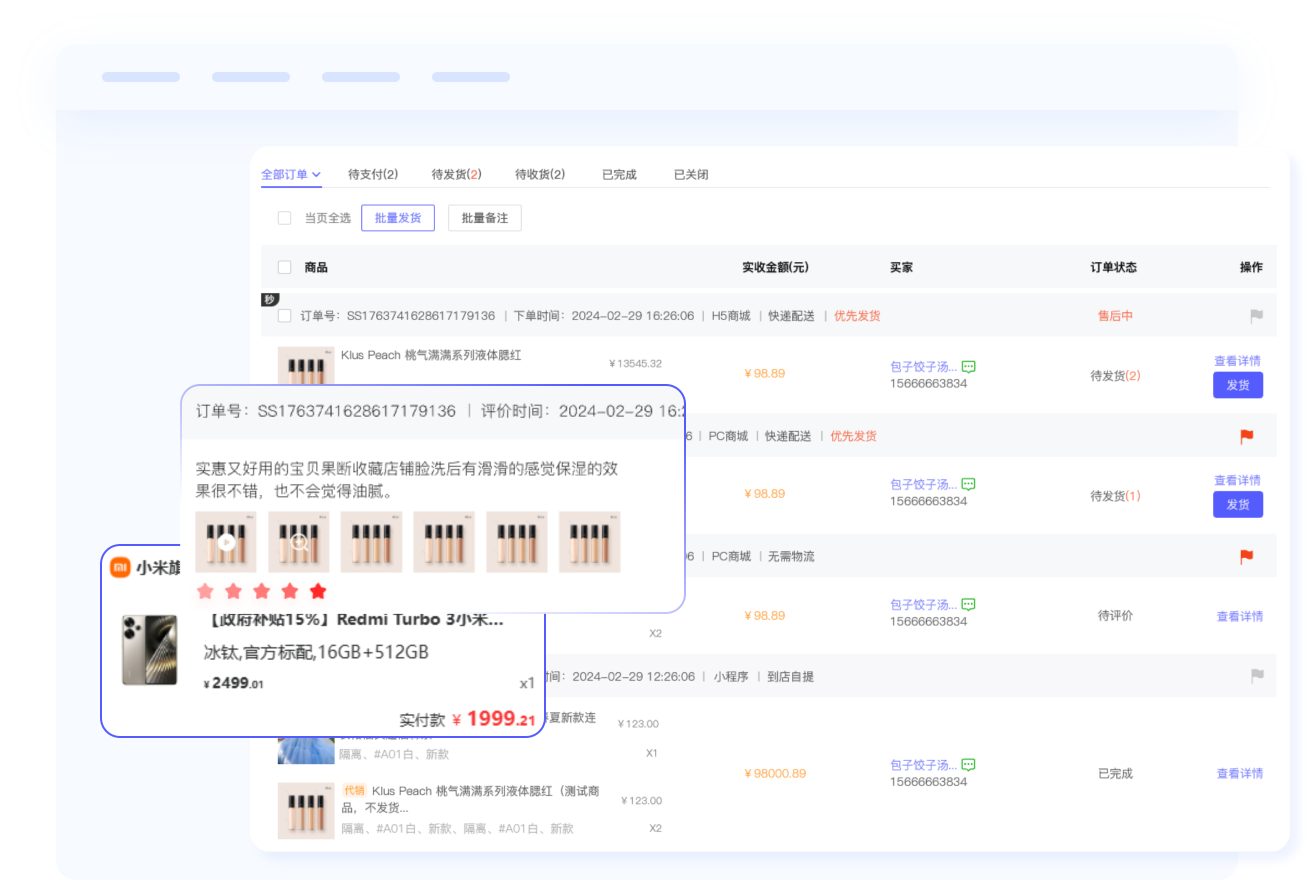Image resolution: width=1310 pixels, height=880 pixels.
Task: Open 查看详情 for the 待评价 order
Action: pos(1239,616)
